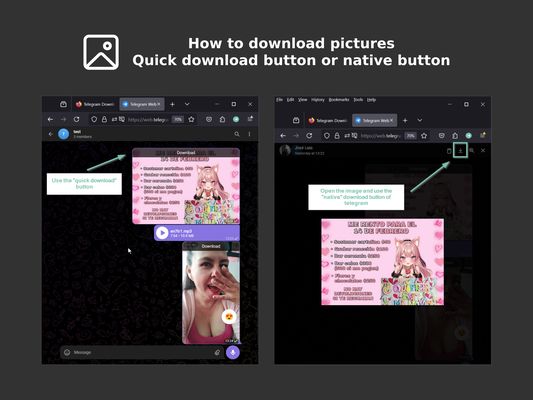Viewport: 533px width, 400px height.
Task: Click the green extension icon in left window
Action: pos(236,119)
